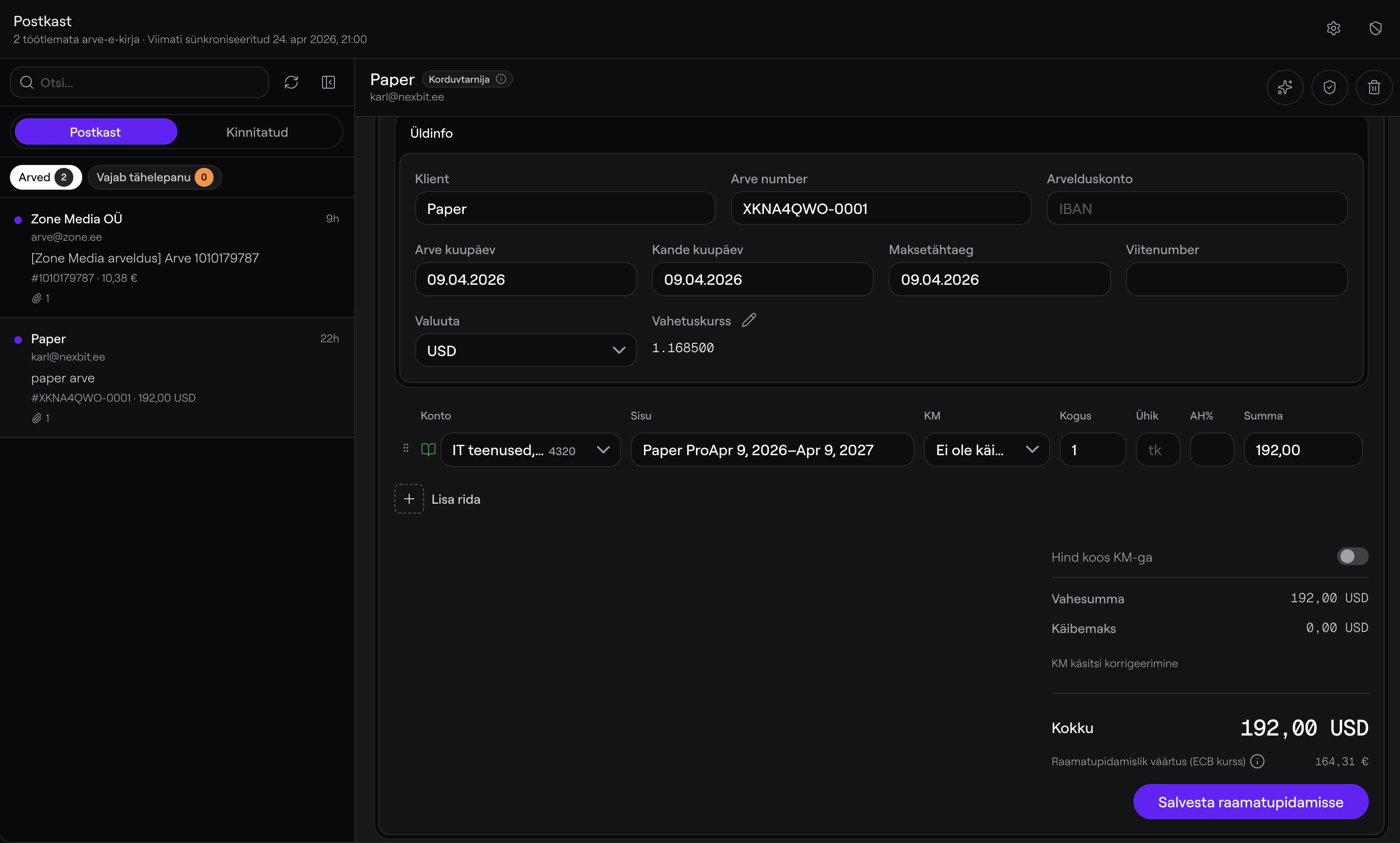1400x843 pixels.
Task: Click the shield check icon
Action: [1329, 88]
